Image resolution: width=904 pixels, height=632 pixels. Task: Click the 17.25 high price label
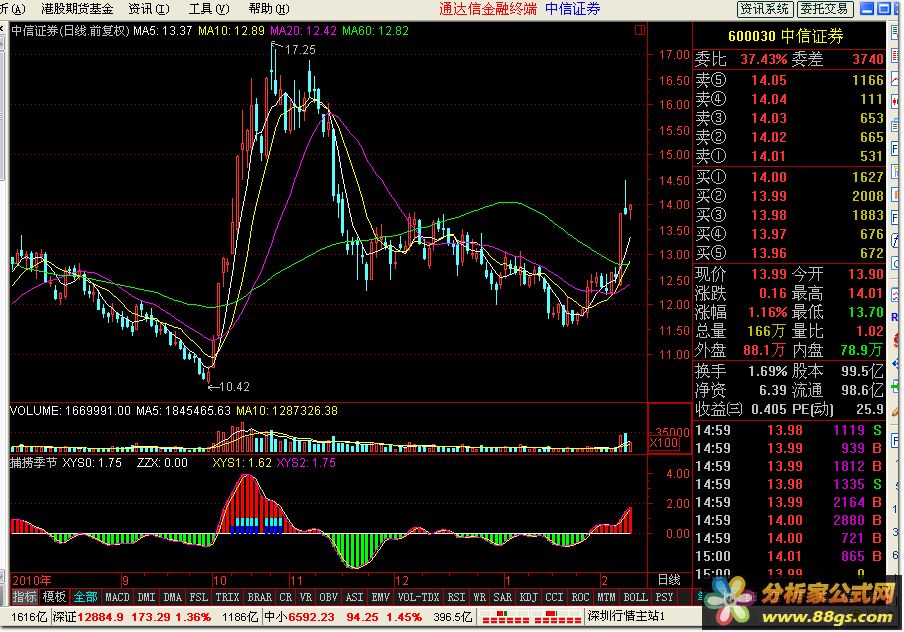tap(300, 50)
